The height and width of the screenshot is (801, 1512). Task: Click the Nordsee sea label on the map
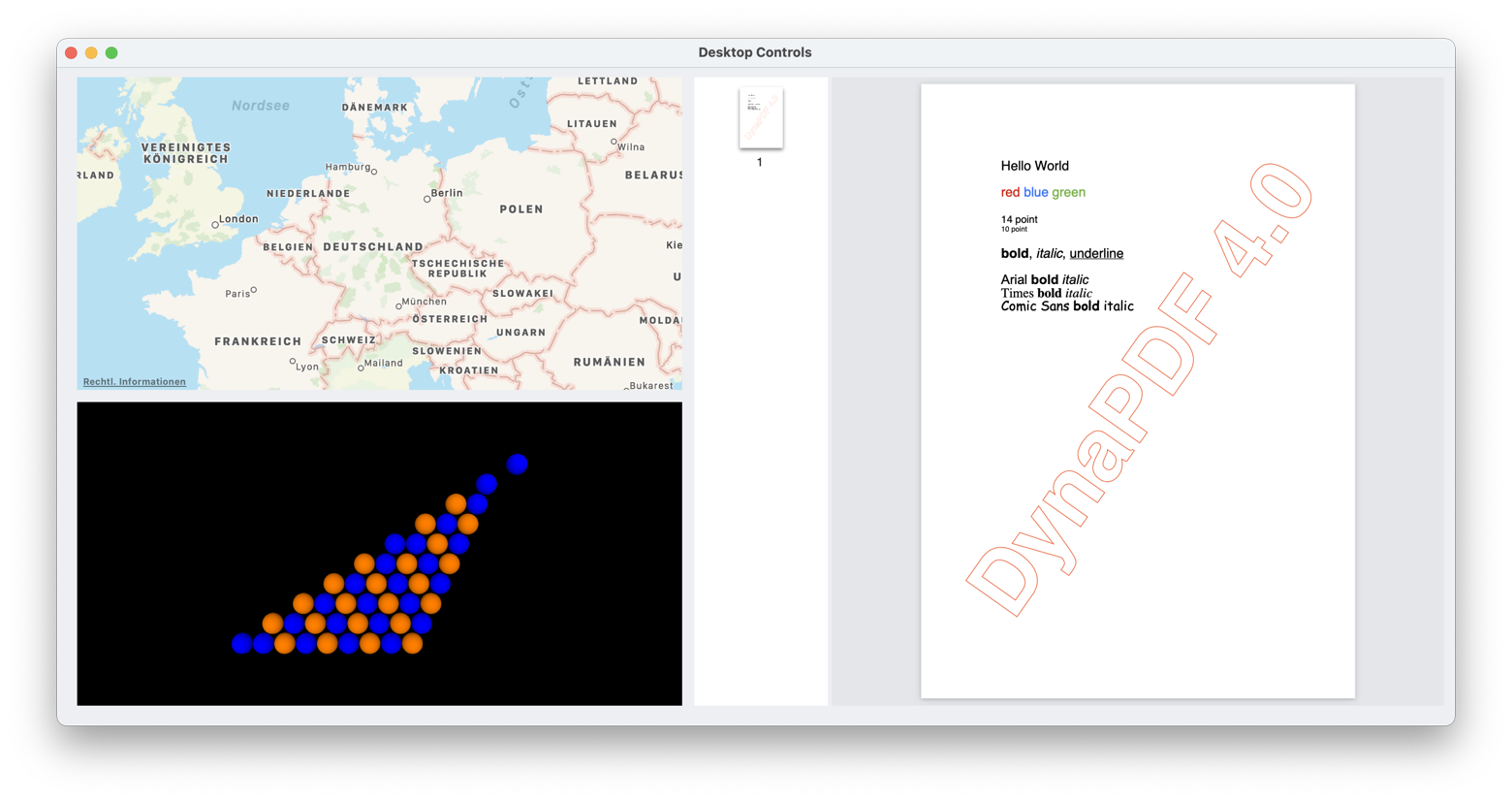(261, 106)
